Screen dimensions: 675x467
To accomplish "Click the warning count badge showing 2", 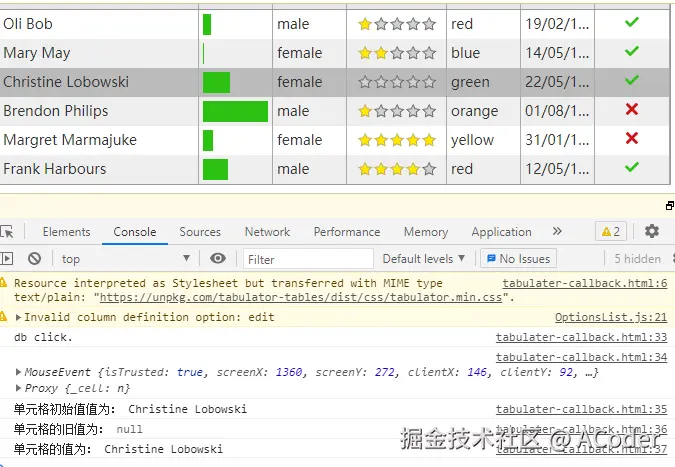I will pos(610,232).
